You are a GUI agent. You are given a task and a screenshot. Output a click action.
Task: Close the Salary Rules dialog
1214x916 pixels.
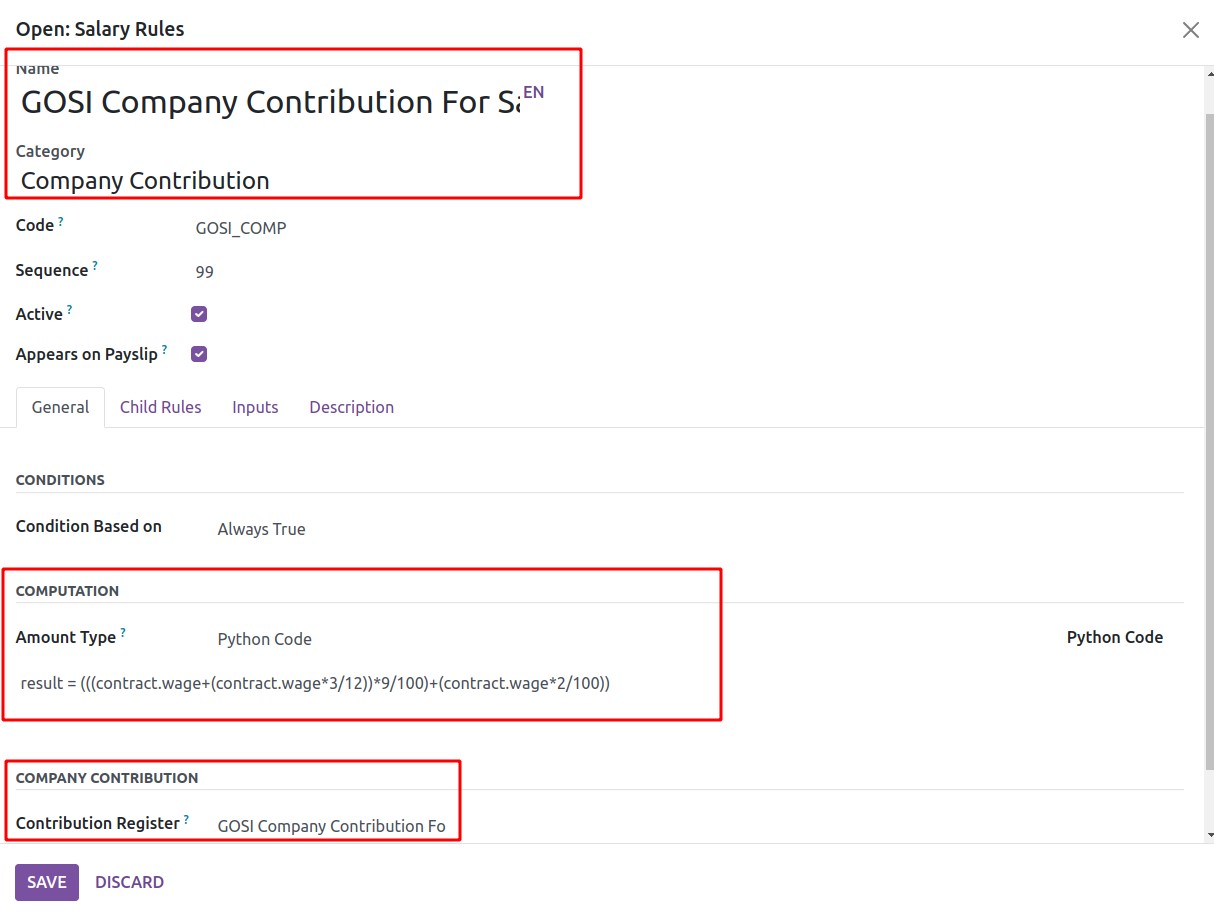[x=1190, y=30]
